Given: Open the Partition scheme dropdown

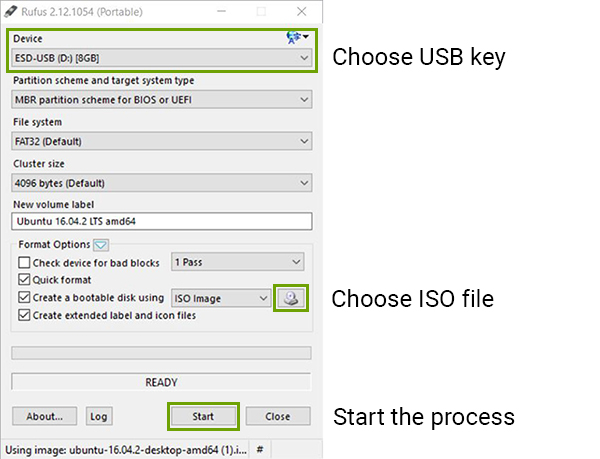Looking at the screenshot, I should [x=162, y=99].
